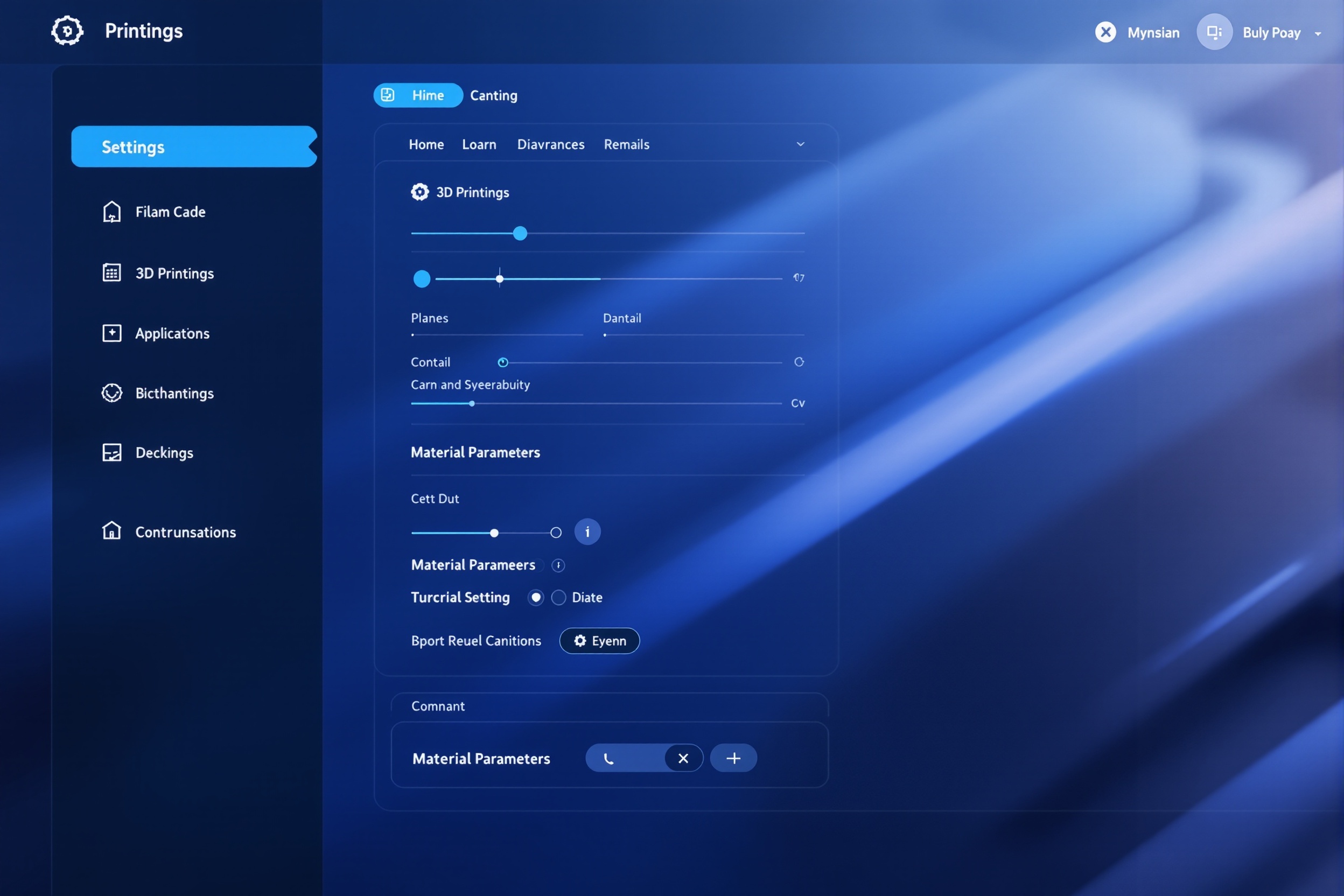Click the Mynsian label in header

point(1153,32)
